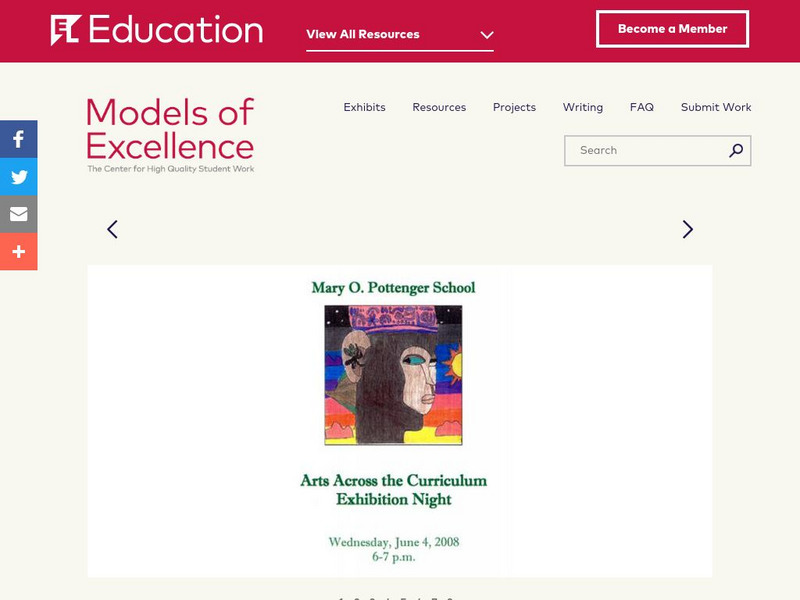Open the Writing menu item
800x600 pixels.
(582, 107)
